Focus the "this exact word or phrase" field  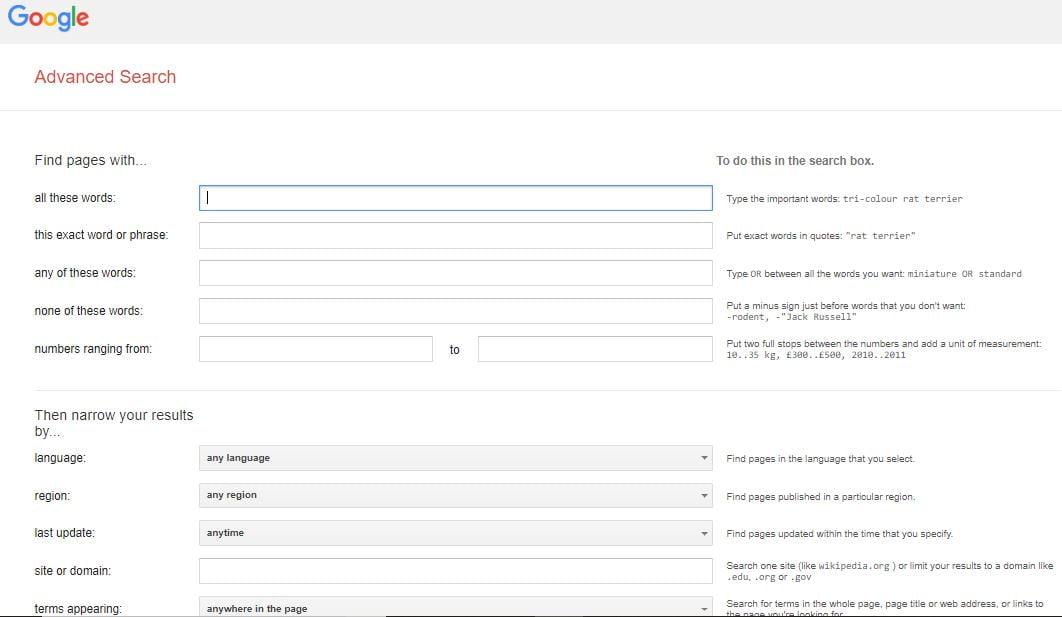coord(456,235)
